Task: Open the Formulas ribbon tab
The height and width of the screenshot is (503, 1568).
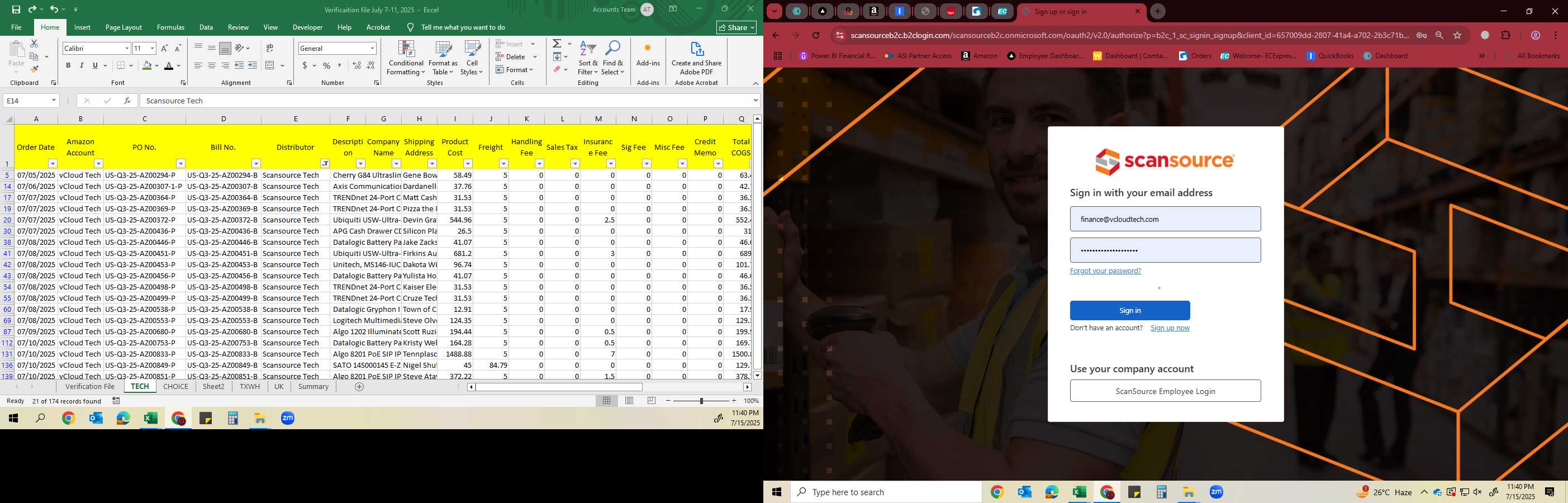Action: click(170, 27)
